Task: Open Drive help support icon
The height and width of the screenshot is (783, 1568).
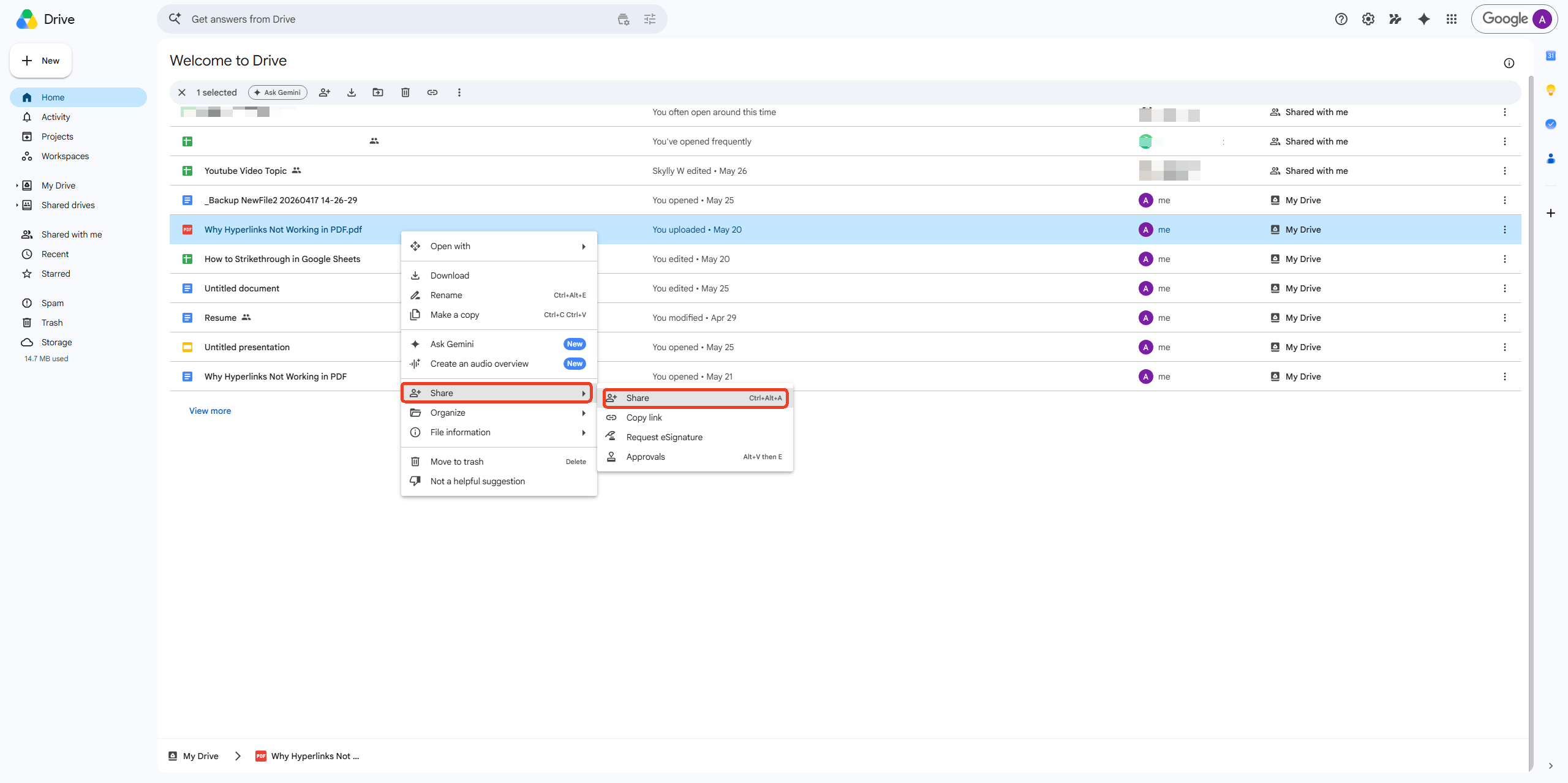Action: point(1341,19)
